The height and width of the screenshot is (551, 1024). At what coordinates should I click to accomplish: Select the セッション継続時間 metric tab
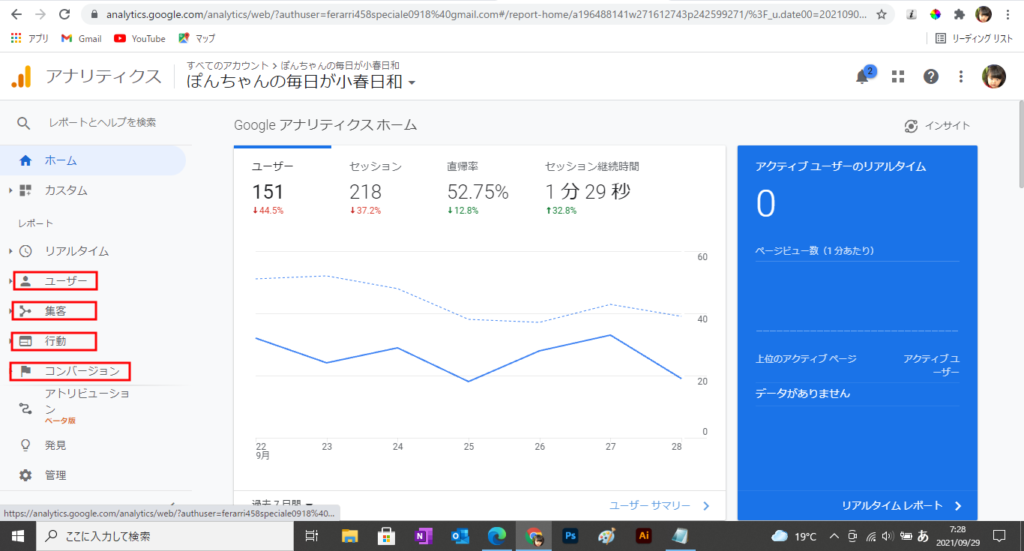[592, 187]
